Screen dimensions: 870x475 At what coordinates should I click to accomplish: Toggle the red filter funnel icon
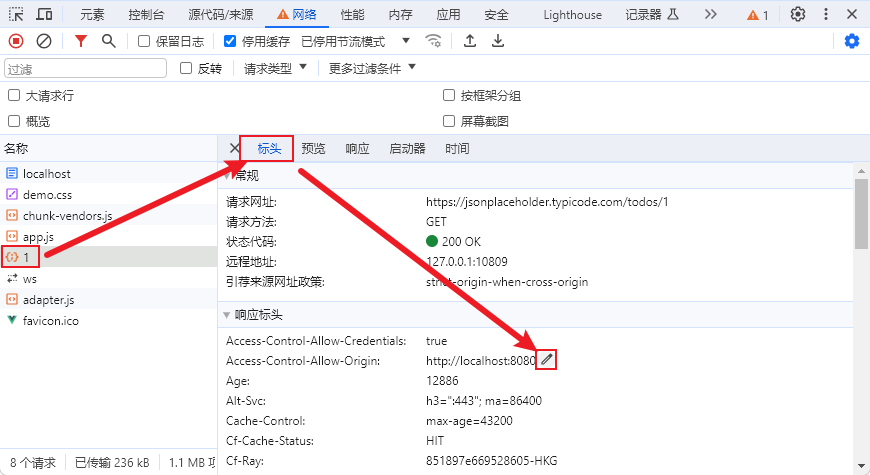81,41
